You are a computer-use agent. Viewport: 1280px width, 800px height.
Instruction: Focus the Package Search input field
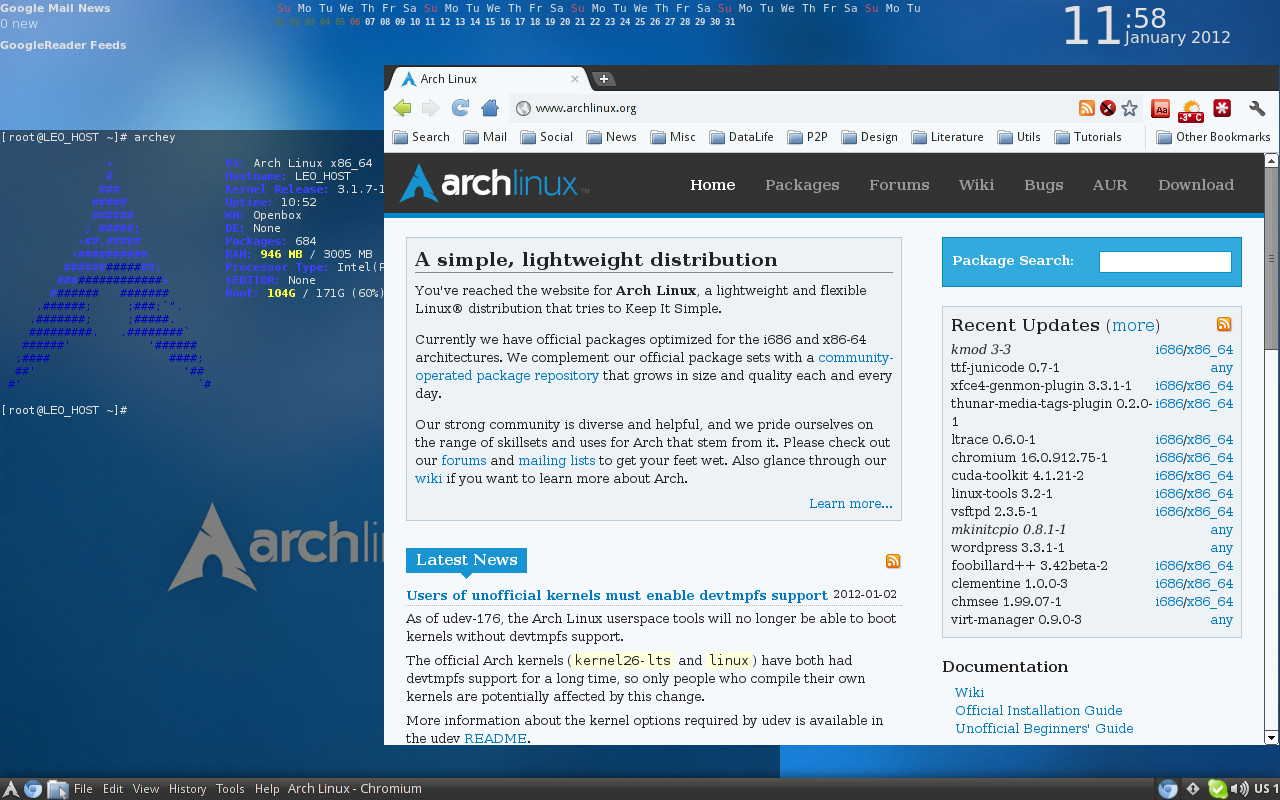[x=1165, y=262]
